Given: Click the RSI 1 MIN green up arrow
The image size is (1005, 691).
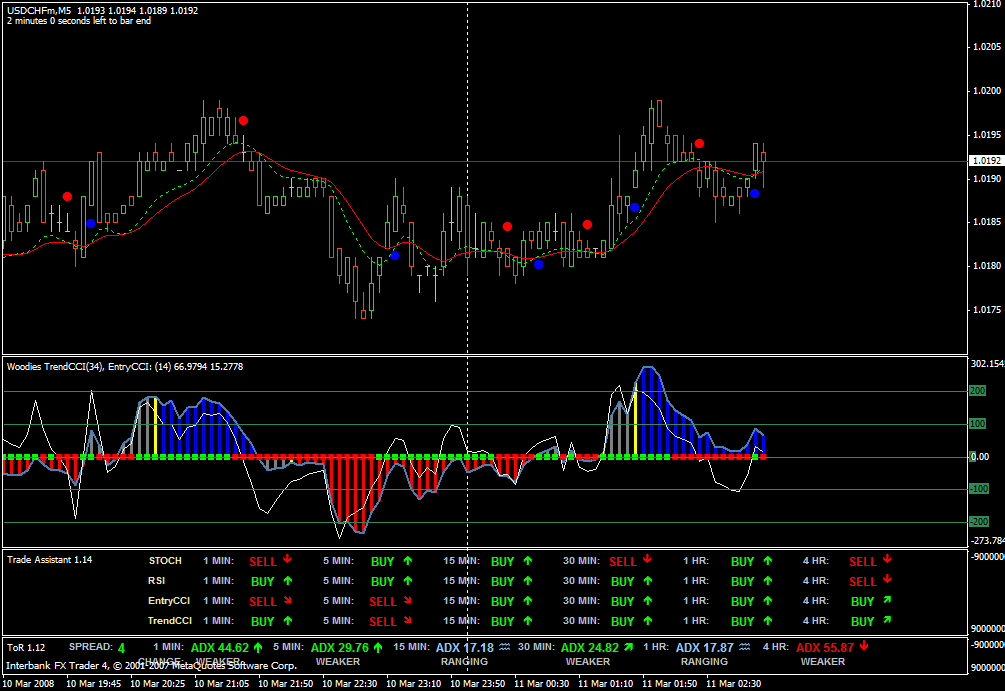Looking at the screenshot, I should (288, 581).
